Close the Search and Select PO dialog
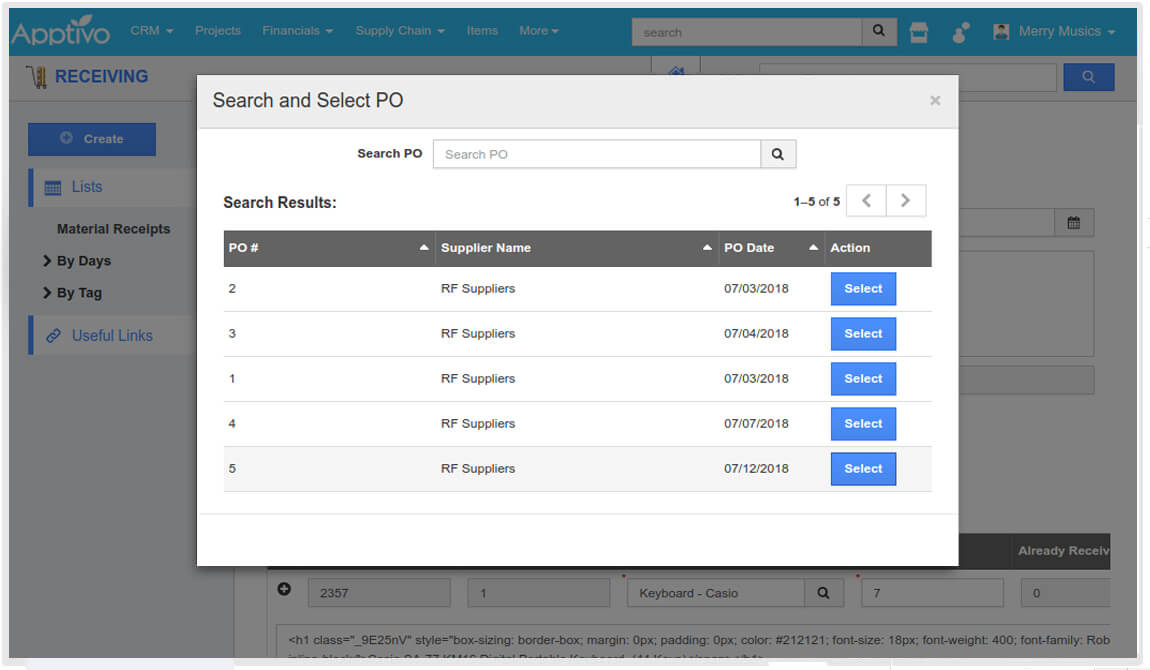 click(935, 100)
